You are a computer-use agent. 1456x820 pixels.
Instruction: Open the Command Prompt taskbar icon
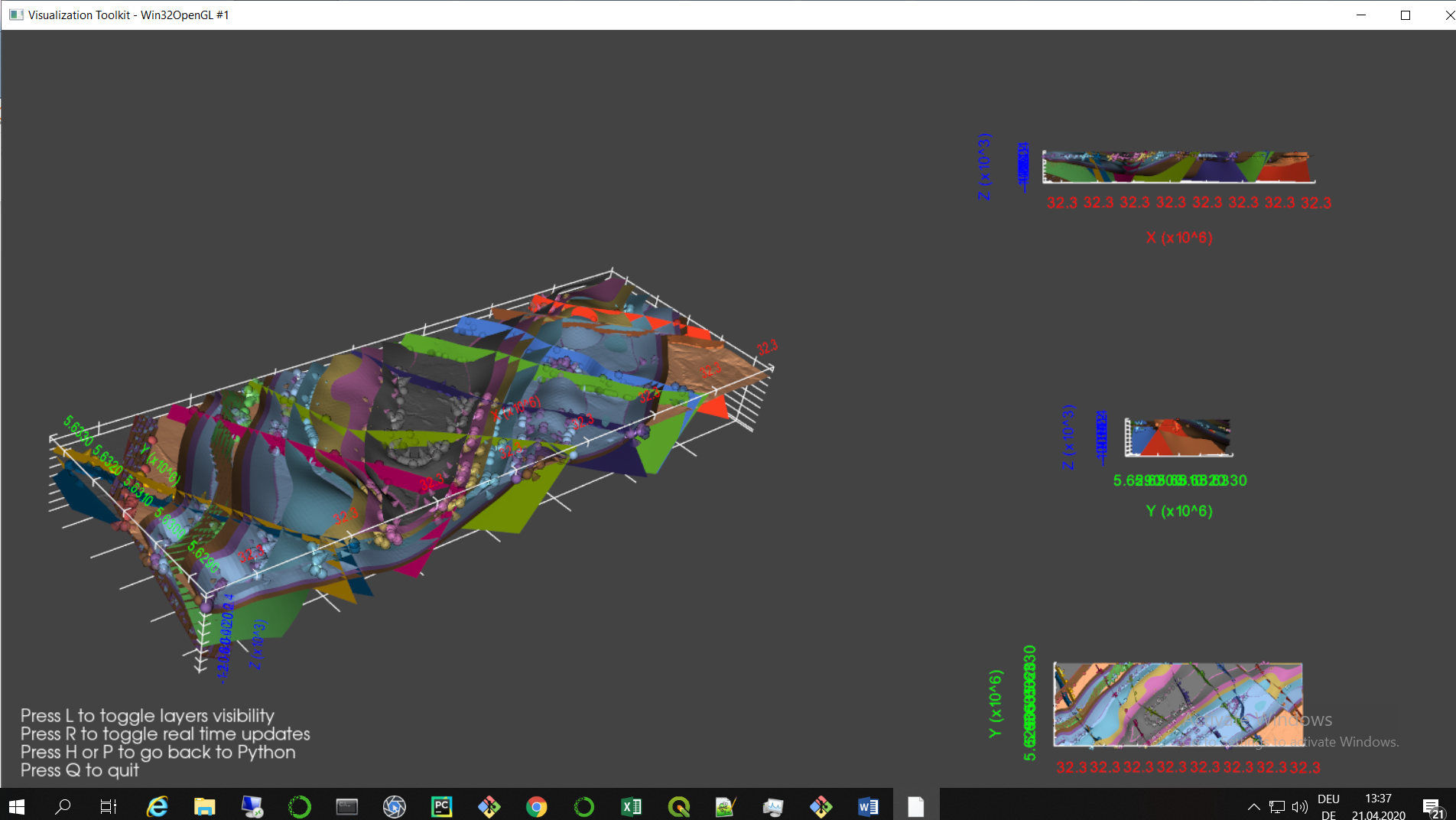click(346, 804)
